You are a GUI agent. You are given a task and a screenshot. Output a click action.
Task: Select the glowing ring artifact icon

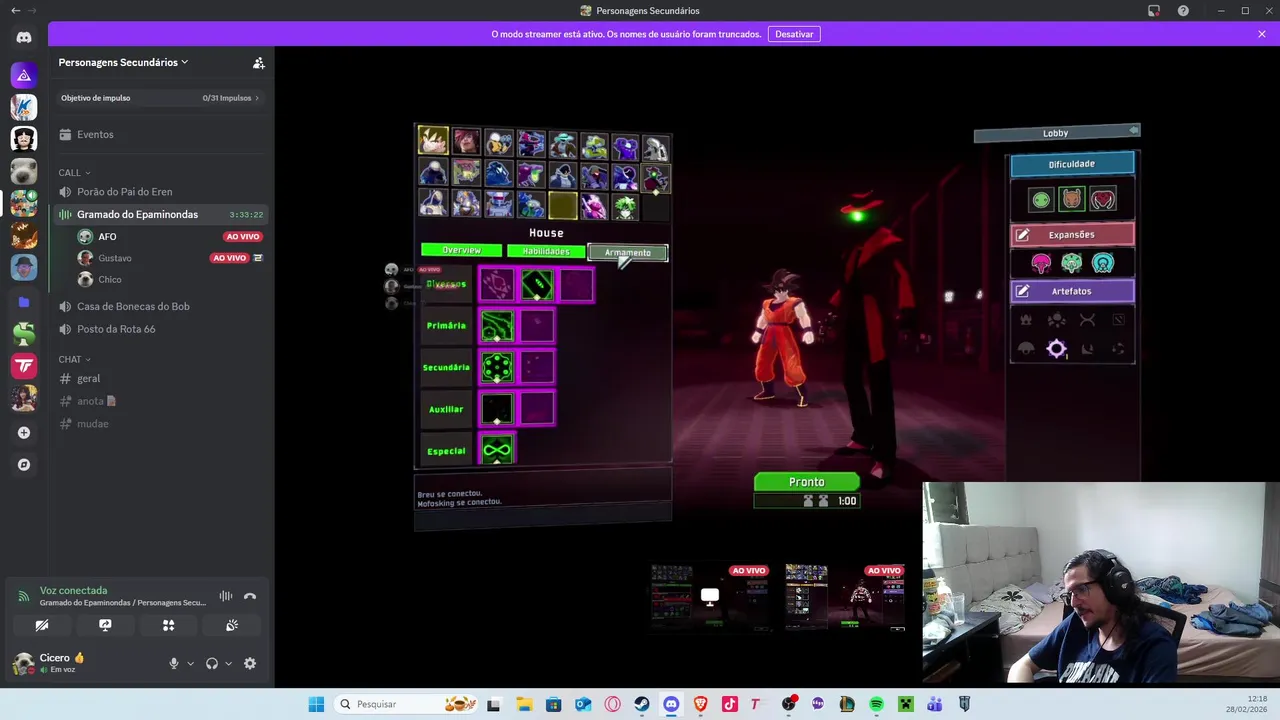(1056, 348)
